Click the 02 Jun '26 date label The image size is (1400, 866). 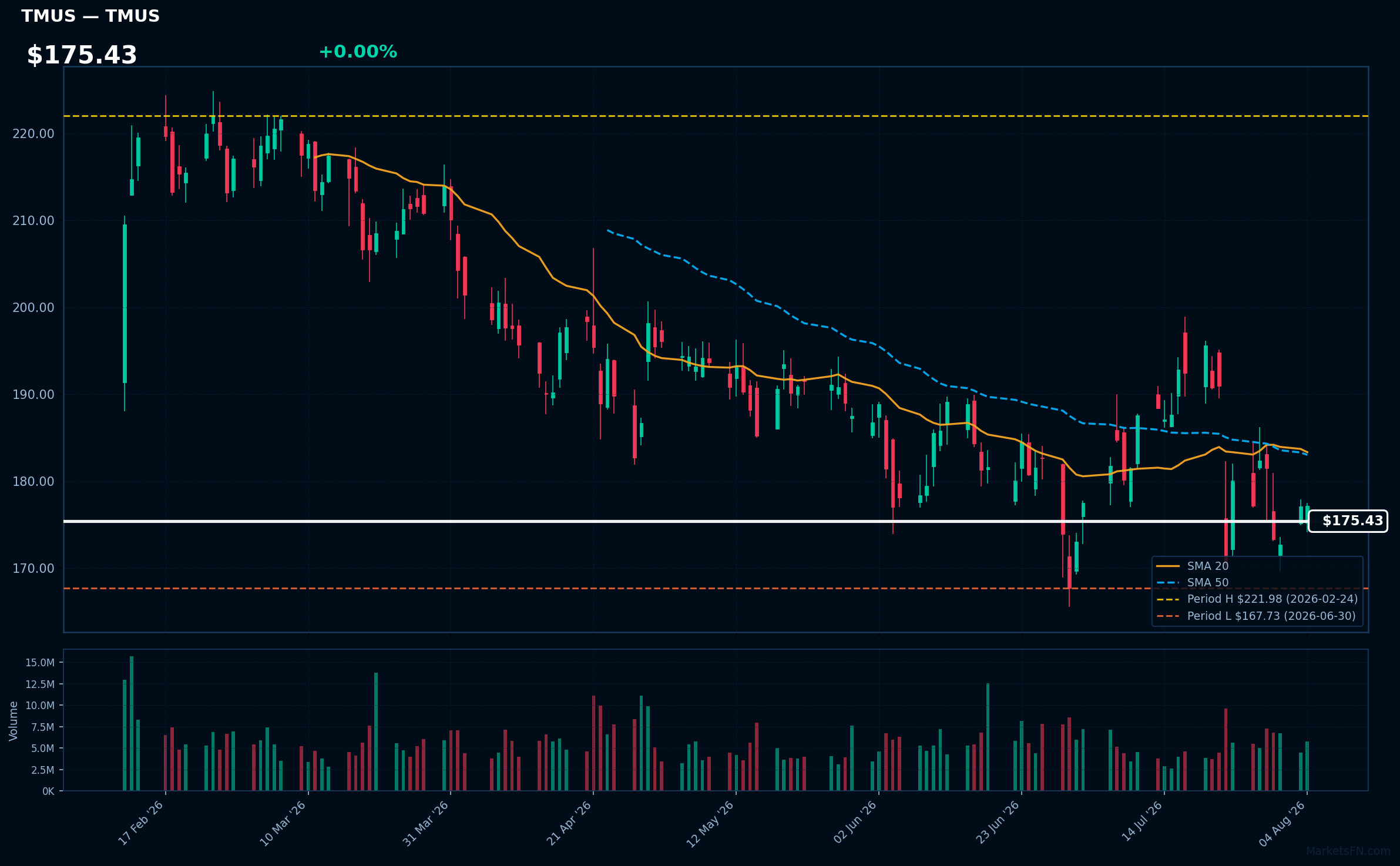pyautogui.click(x=855, y=823)
